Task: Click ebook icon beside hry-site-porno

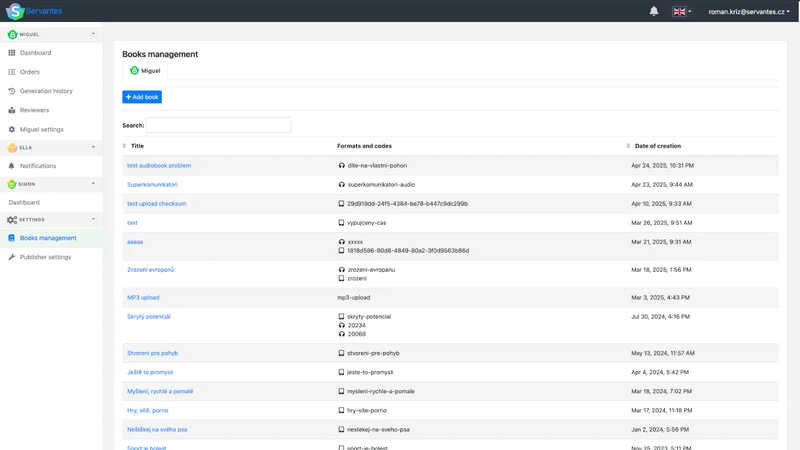Action: 341,410
